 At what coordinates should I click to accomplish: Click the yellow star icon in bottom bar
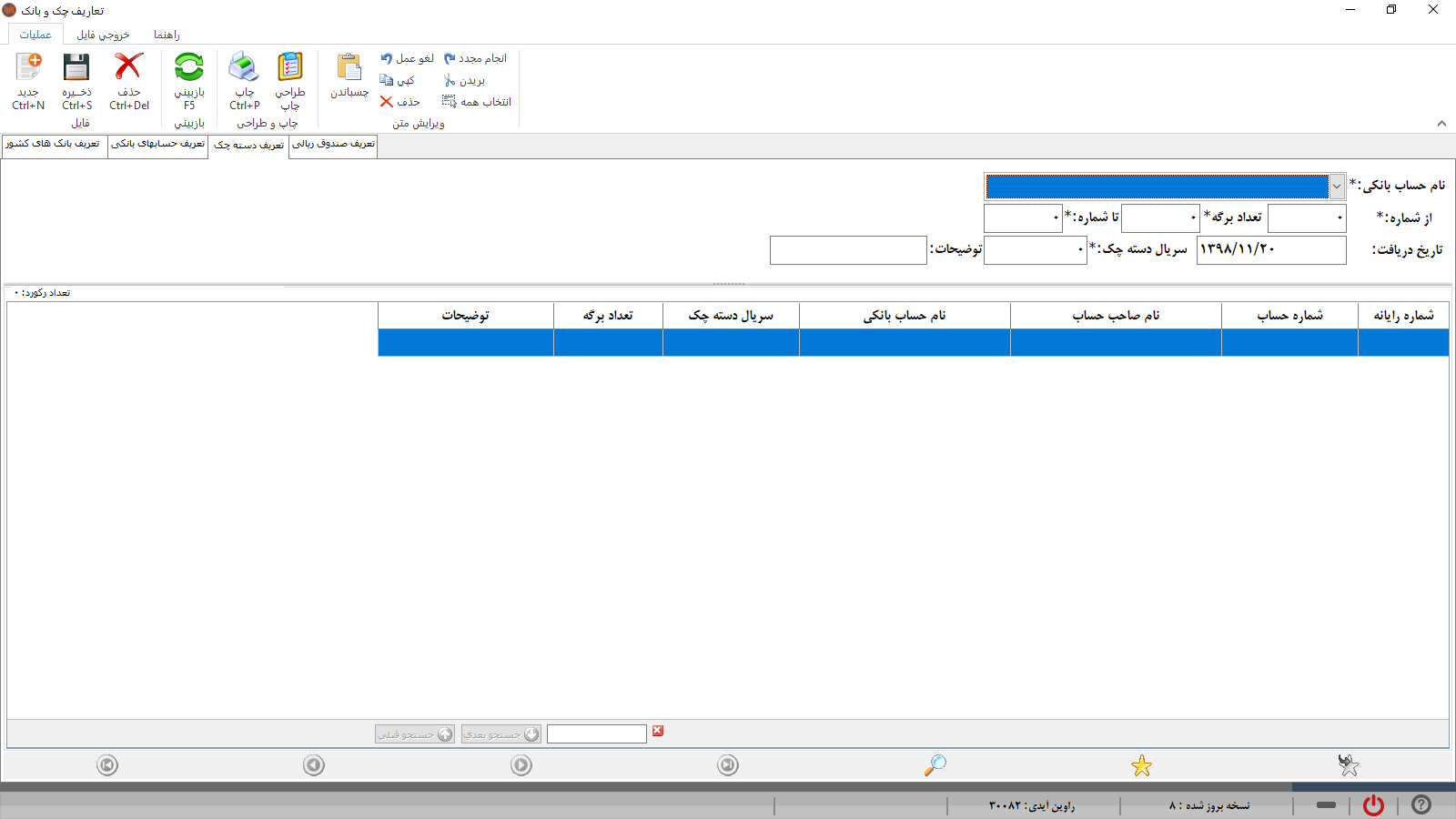1141,765
